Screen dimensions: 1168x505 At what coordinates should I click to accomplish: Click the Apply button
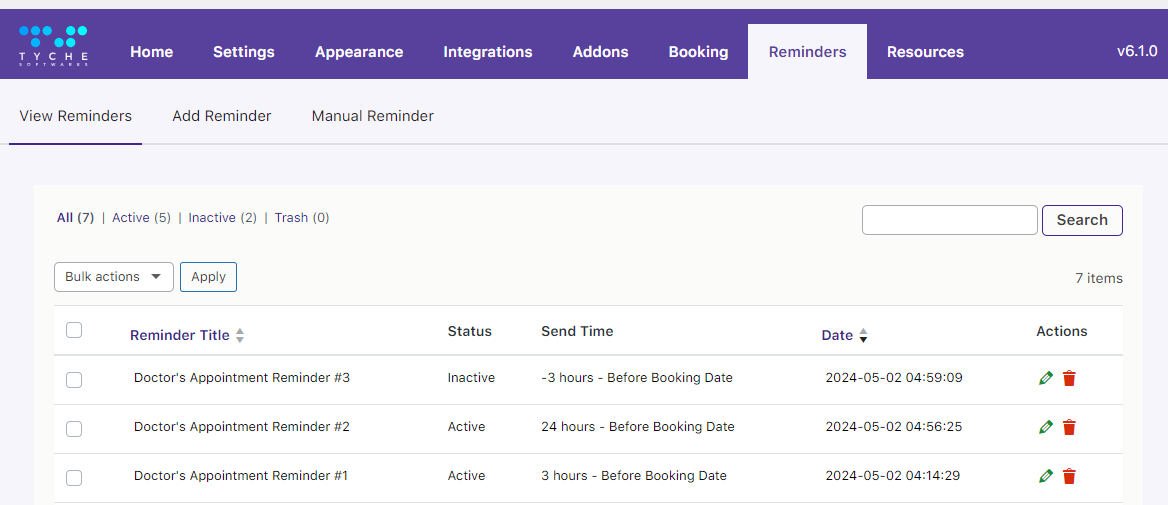209,277
